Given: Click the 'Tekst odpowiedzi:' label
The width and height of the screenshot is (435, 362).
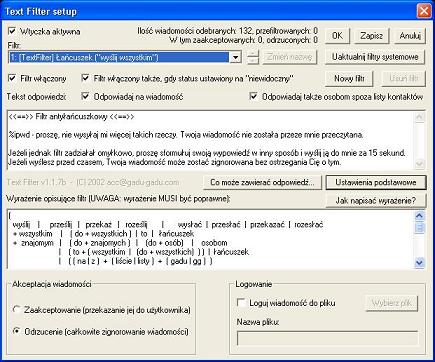Looking at the screenshot, I should pyautogui.click(x=36, y=97).
